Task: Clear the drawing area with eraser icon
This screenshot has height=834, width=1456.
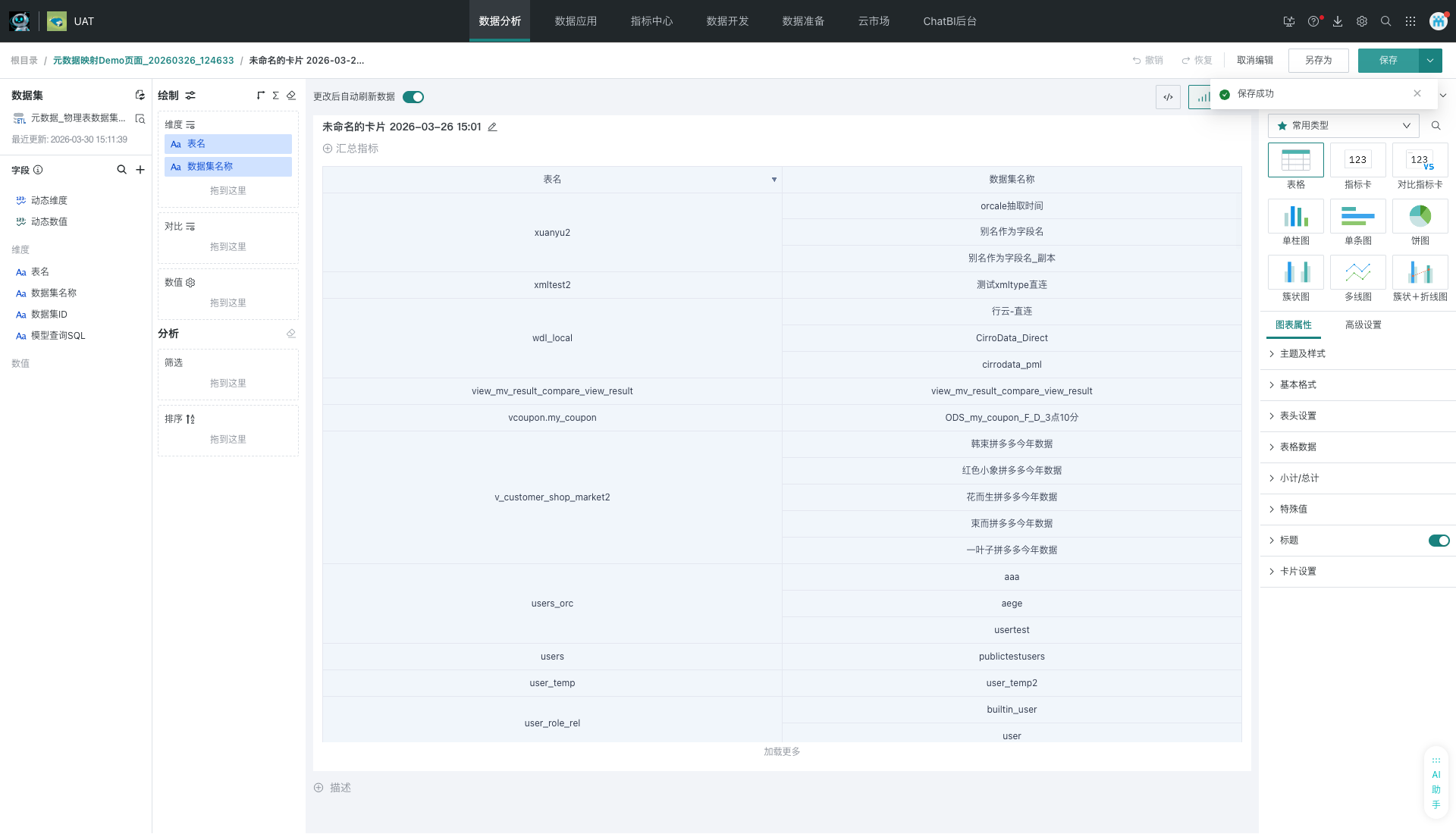Action: coord(291,96)
